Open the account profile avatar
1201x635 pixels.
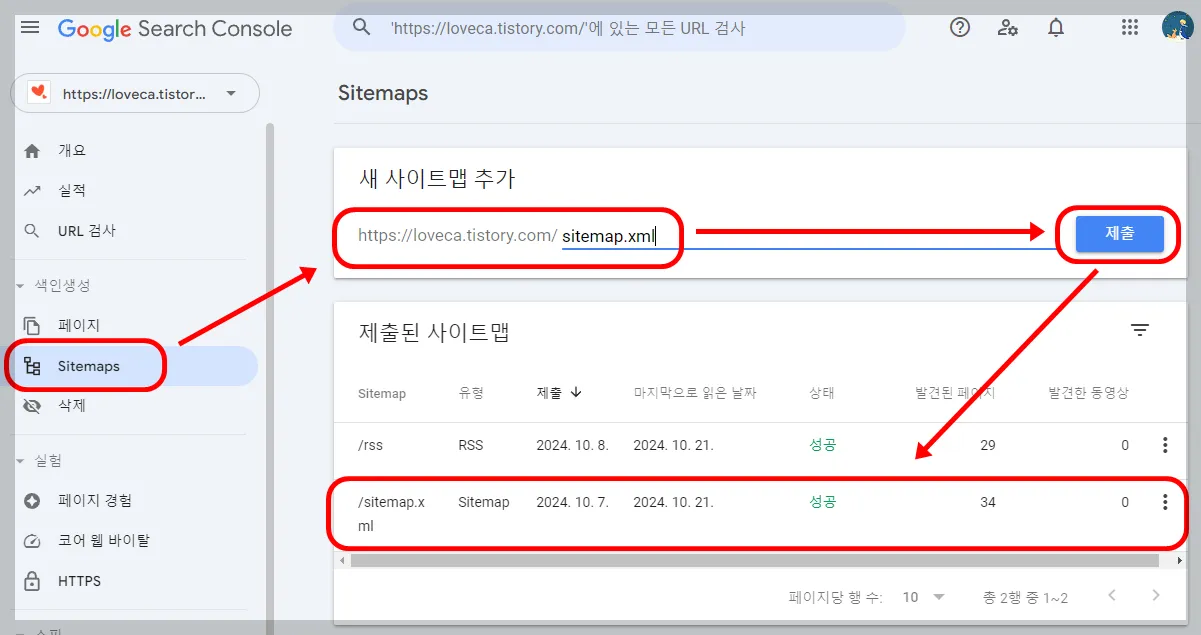click(1177, 27)
